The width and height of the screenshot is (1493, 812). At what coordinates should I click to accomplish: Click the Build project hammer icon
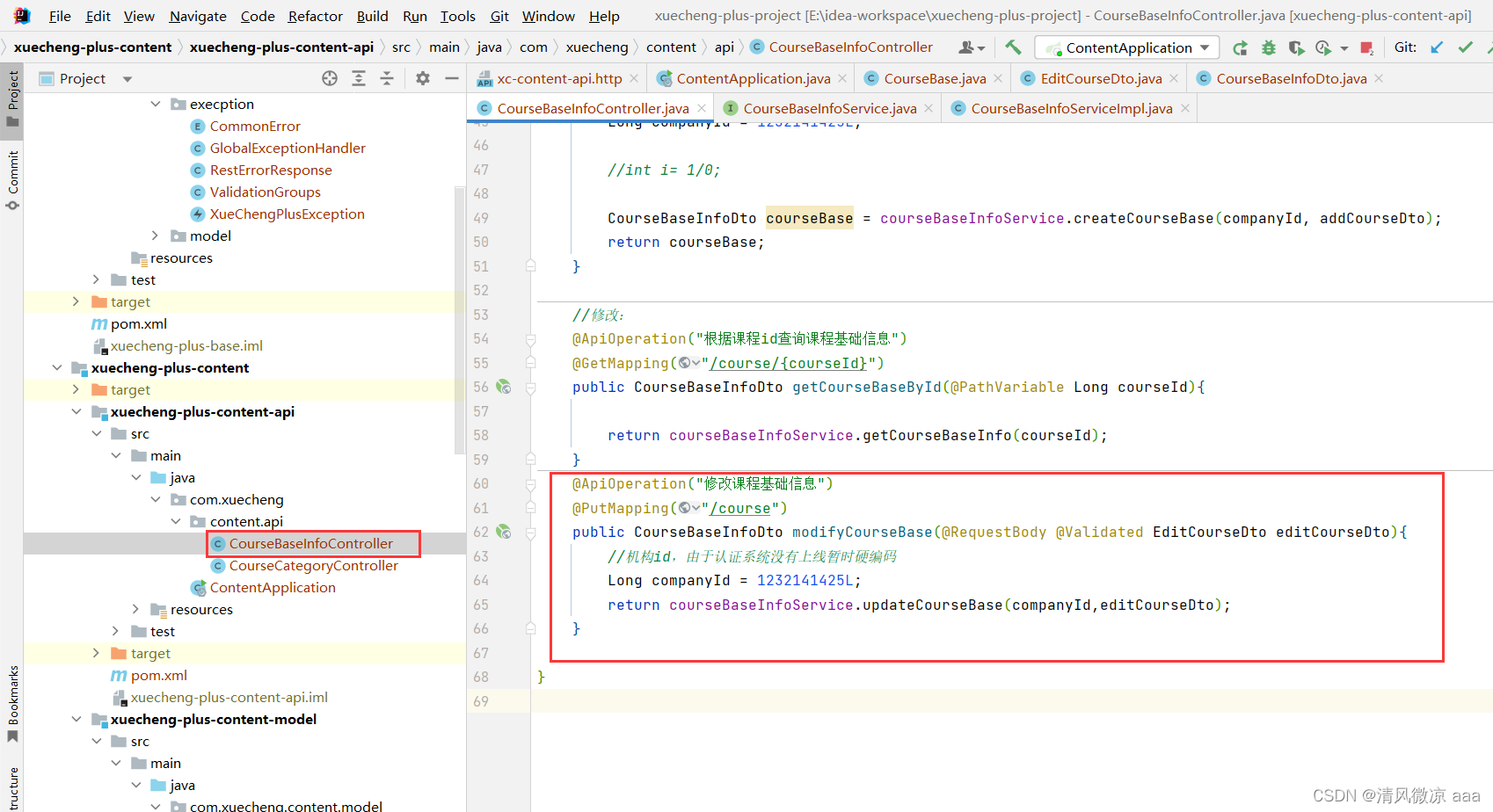(1013, 47)
